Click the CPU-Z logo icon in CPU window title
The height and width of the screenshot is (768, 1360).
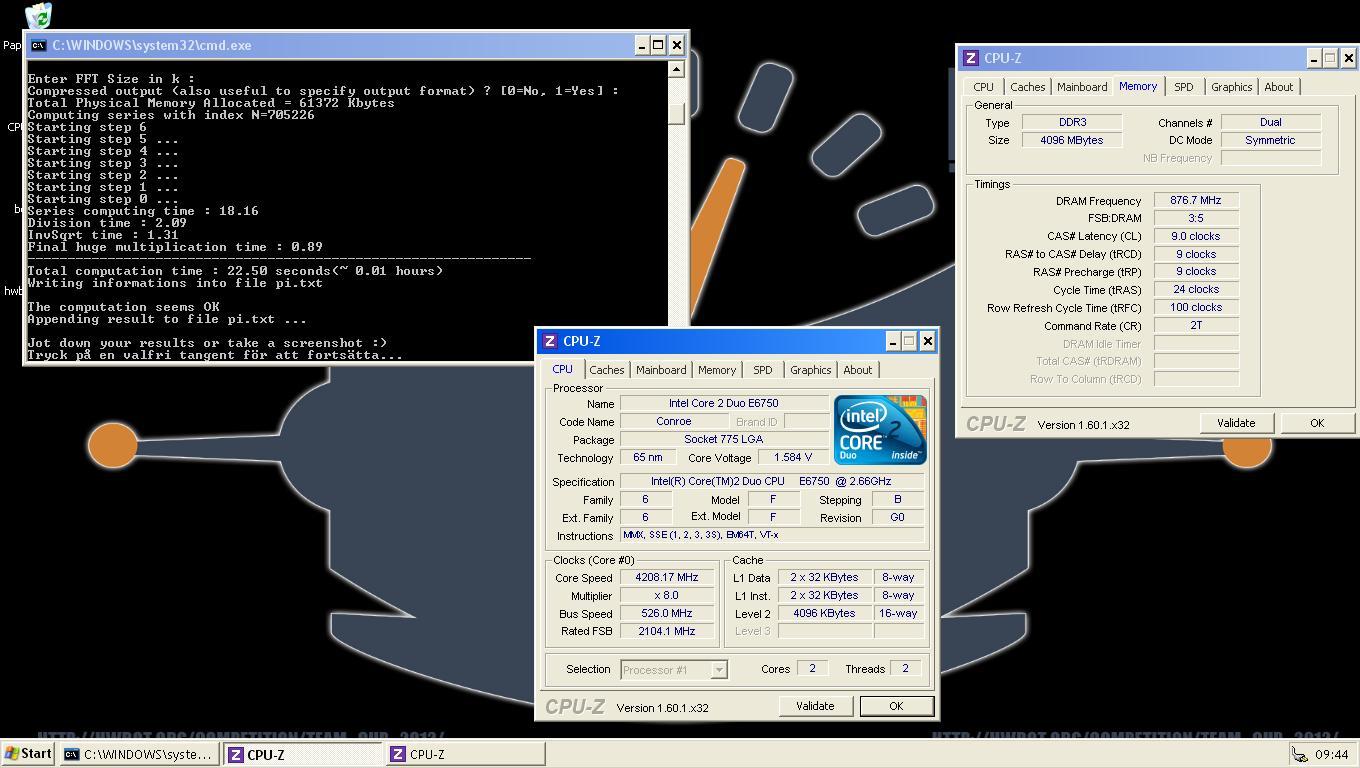click(550, 341)
